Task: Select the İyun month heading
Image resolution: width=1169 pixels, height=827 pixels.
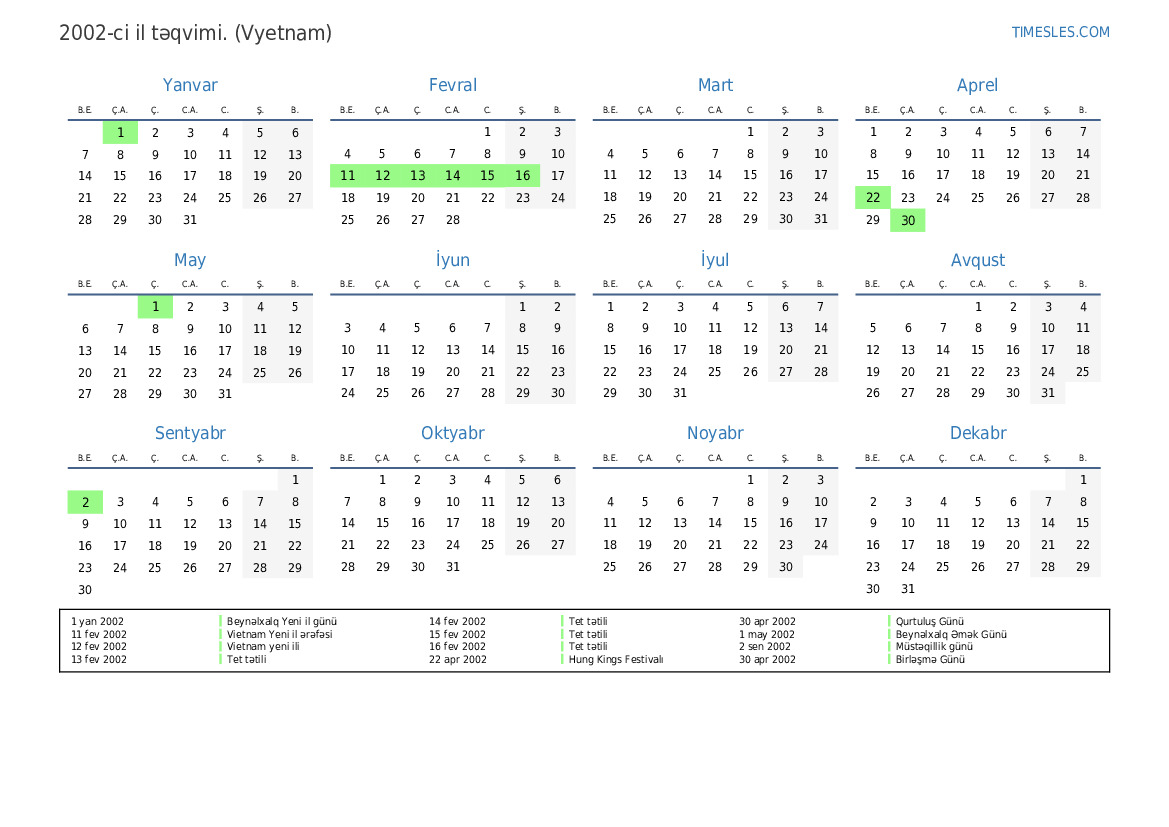Action: (453, 260)
